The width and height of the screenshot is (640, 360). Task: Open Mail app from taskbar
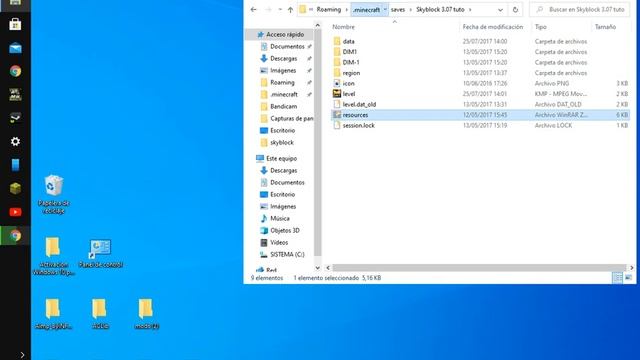[x=15, y=48]
